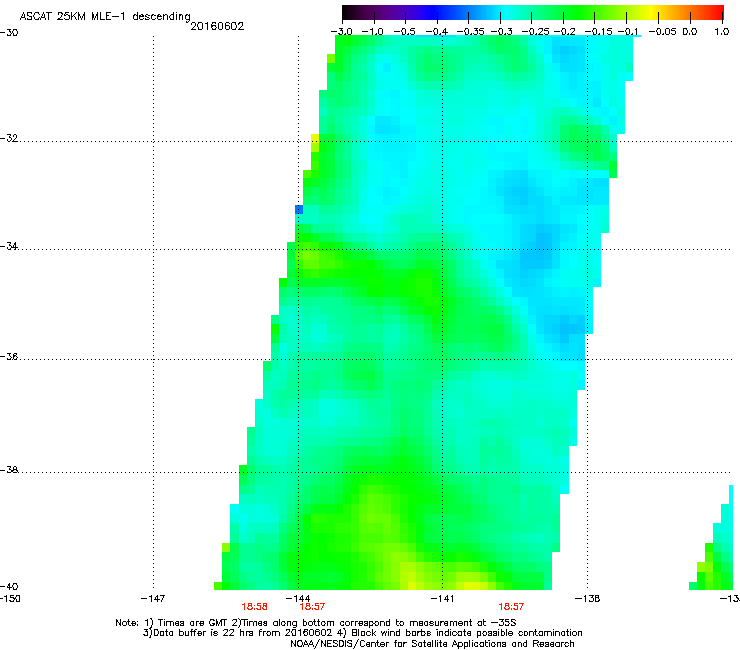Screen dimensions: 740x650
Task: Click latitude label -36 on left axis
Action: click(x=9, y=356)
